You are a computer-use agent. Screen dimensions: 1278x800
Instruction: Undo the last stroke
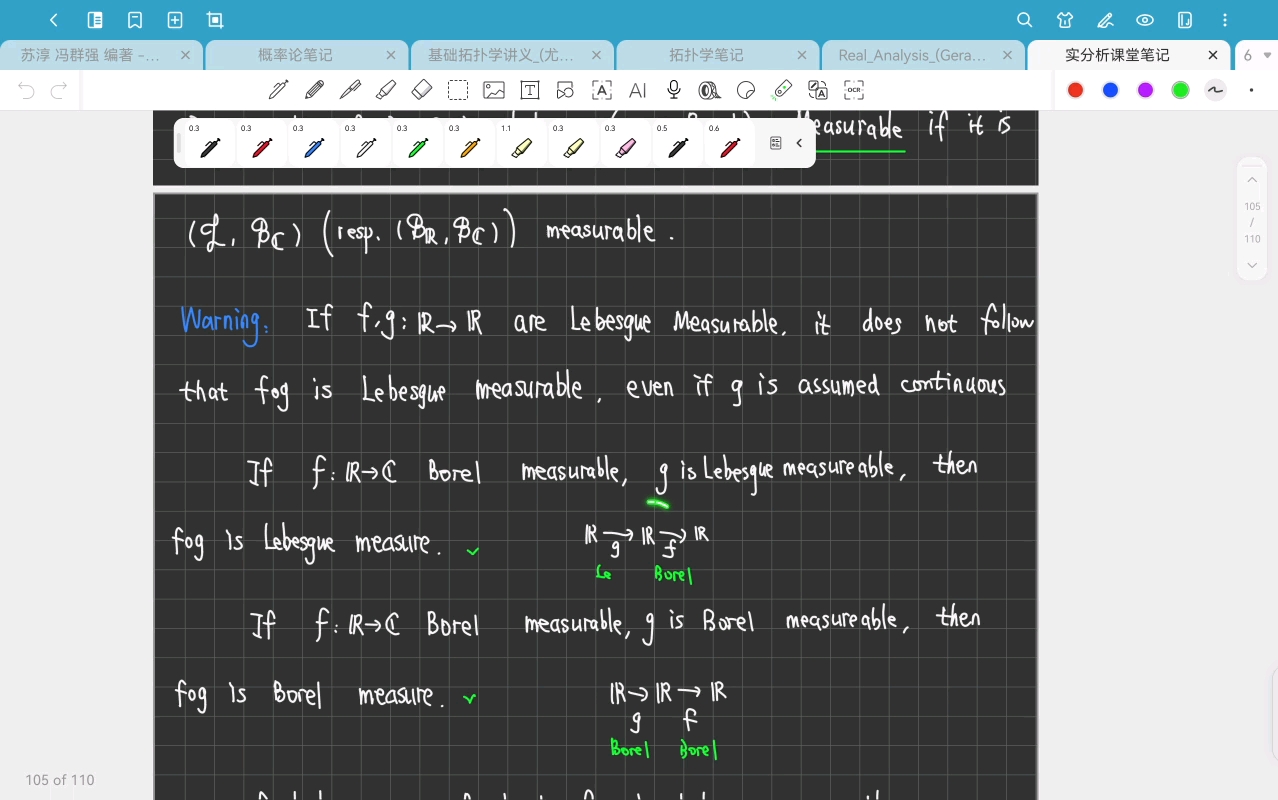(27, 91)
